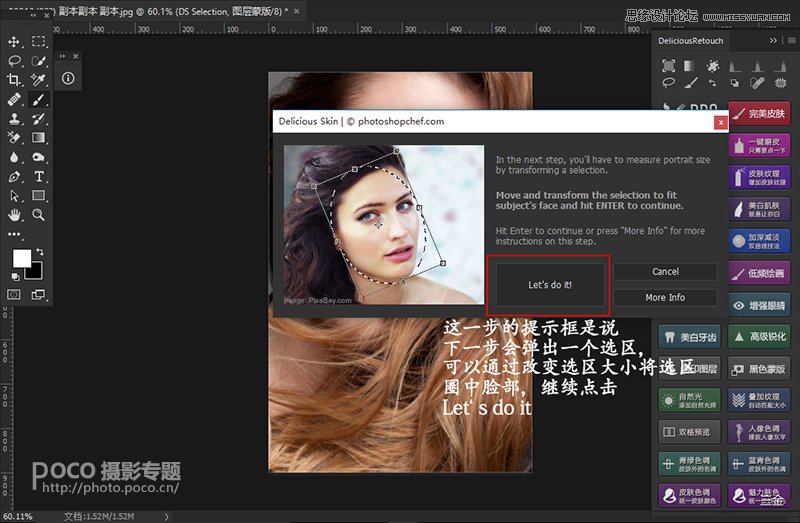Select the Move tool
This screenshot has height=523, width=800.
(14, 41)
